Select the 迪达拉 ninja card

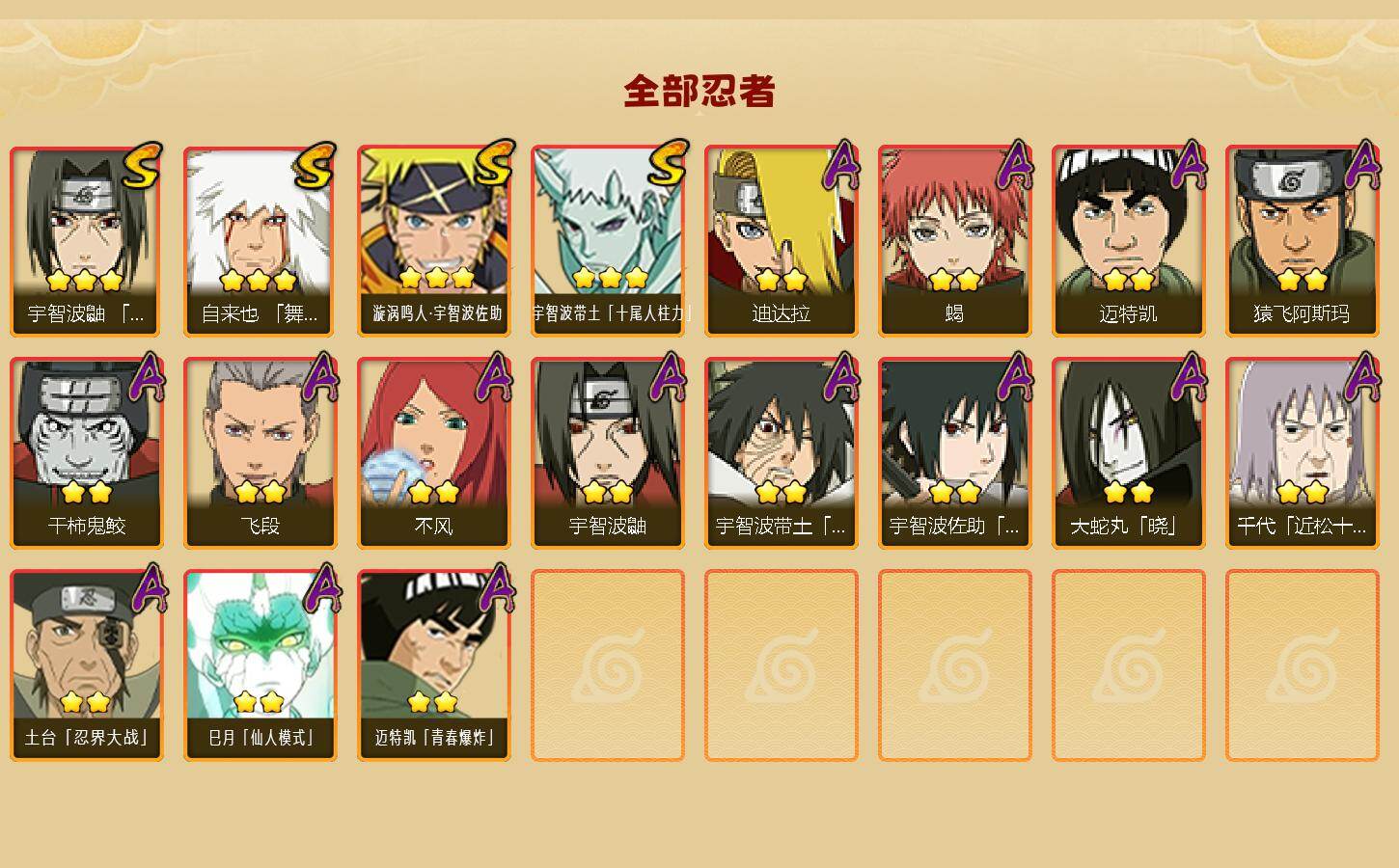click(x=782, y=241)
